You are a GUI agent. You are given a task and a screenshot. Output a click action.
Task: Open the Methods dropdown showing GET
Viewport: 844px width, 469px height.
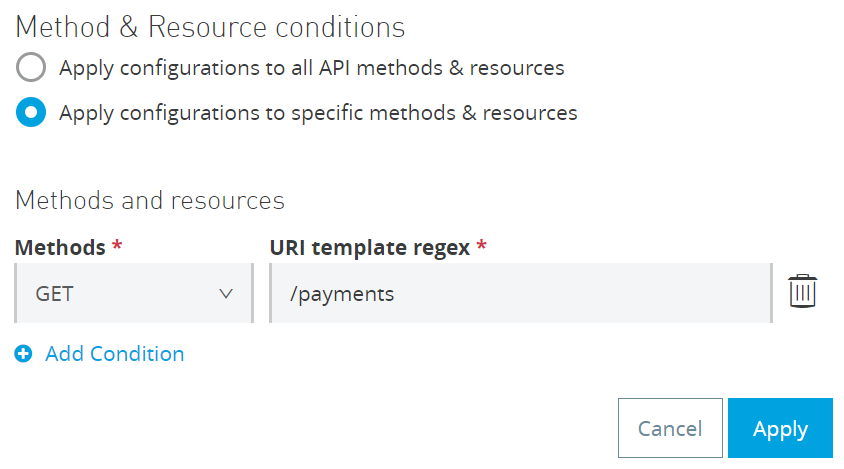tap(134, 293)
